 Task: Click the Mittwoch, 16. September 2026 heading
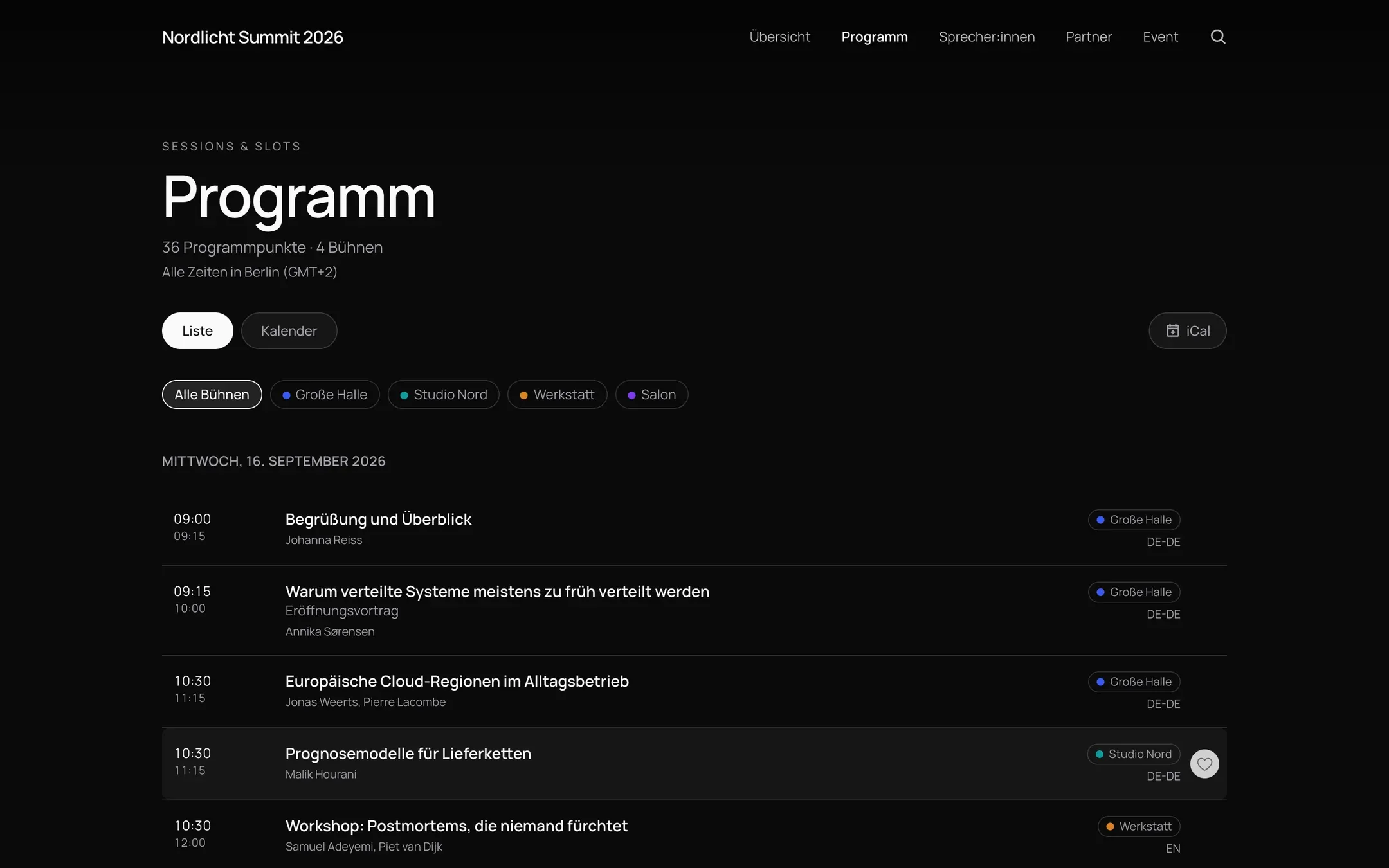[x=273, y=461]
